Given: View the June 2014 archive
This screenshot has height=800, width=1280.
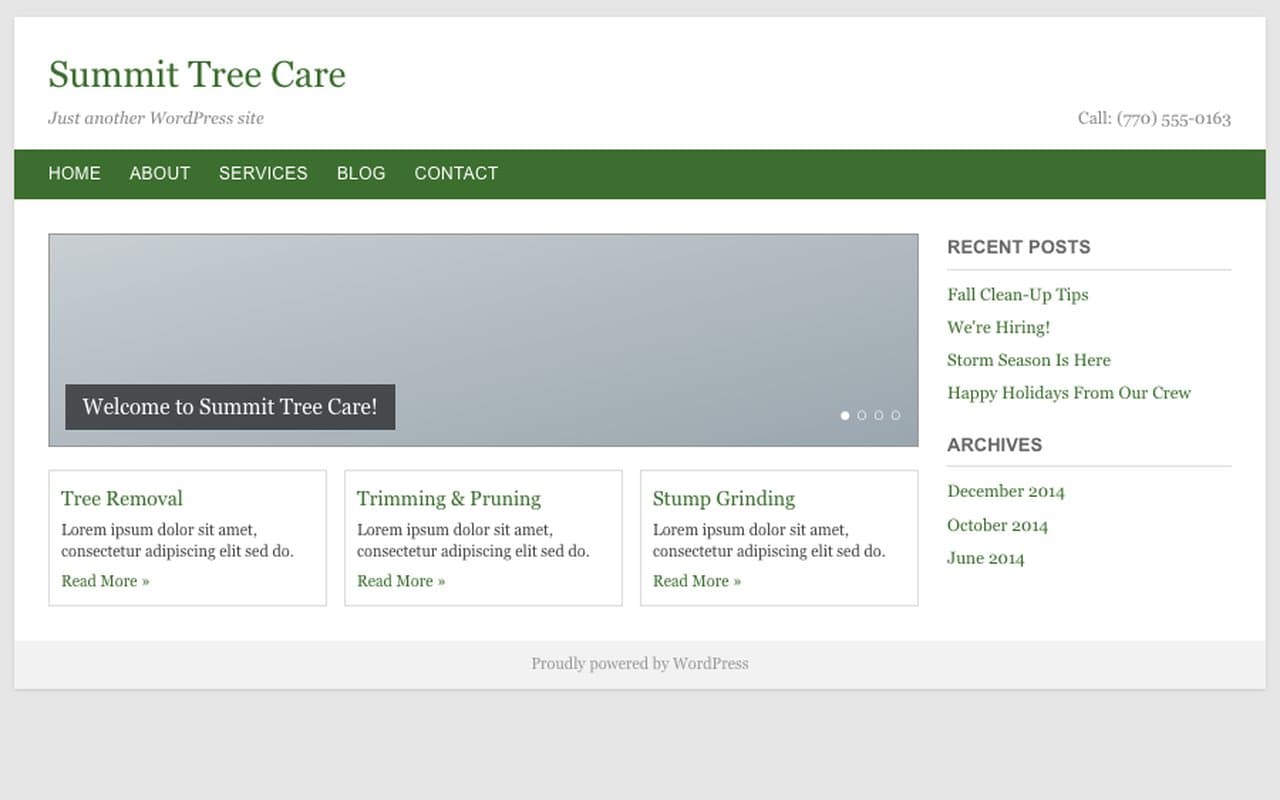Looking at the screenshot, I should 986,558.
